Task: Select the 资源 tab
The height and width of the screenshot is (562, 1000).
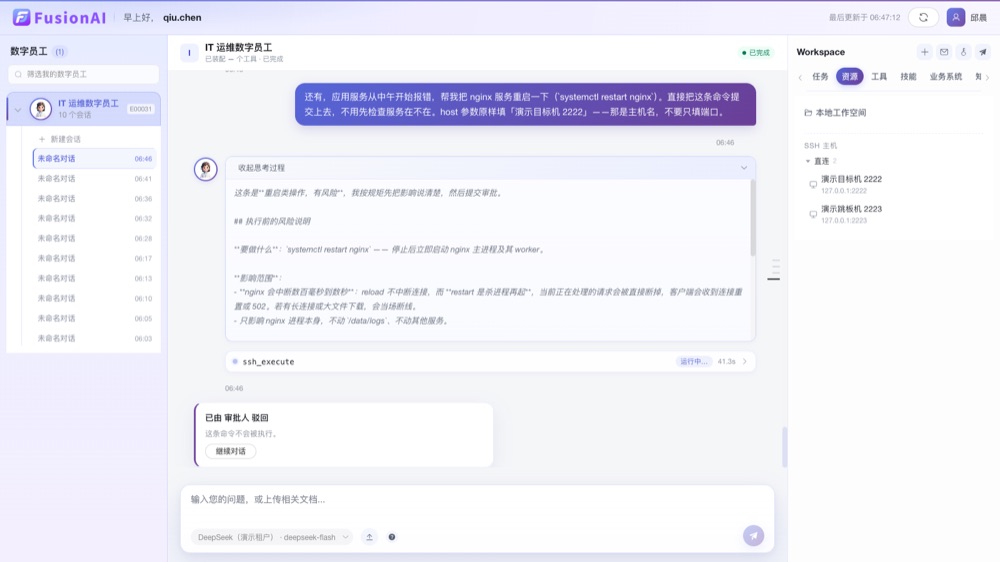Action: tap(849, 77)
